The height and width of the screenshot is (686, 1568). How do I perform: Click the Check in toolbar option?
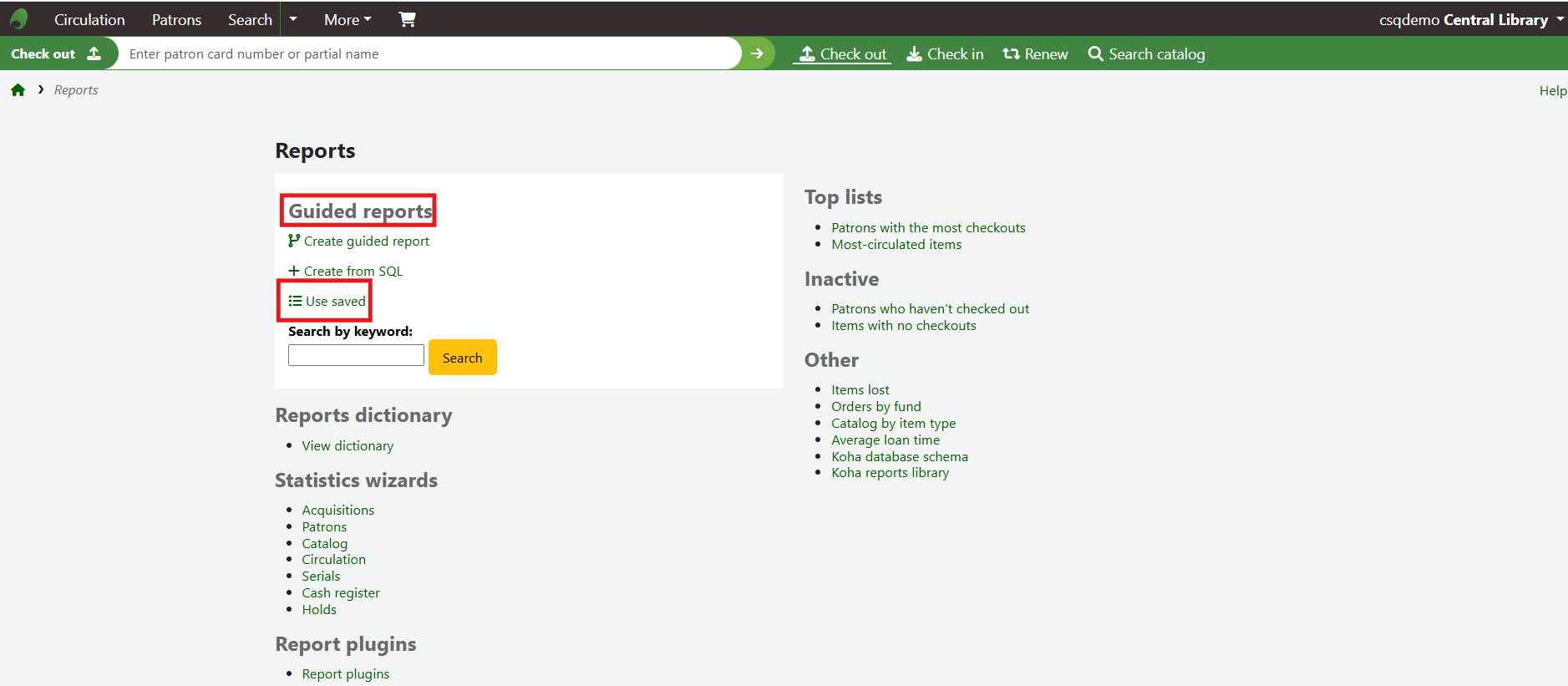[x=945, y=54]
